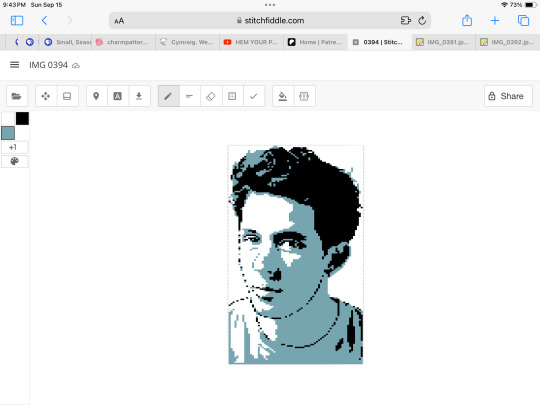Open the color palette icon
Viewport: 540px width, 405px height.
click(14, 161)
